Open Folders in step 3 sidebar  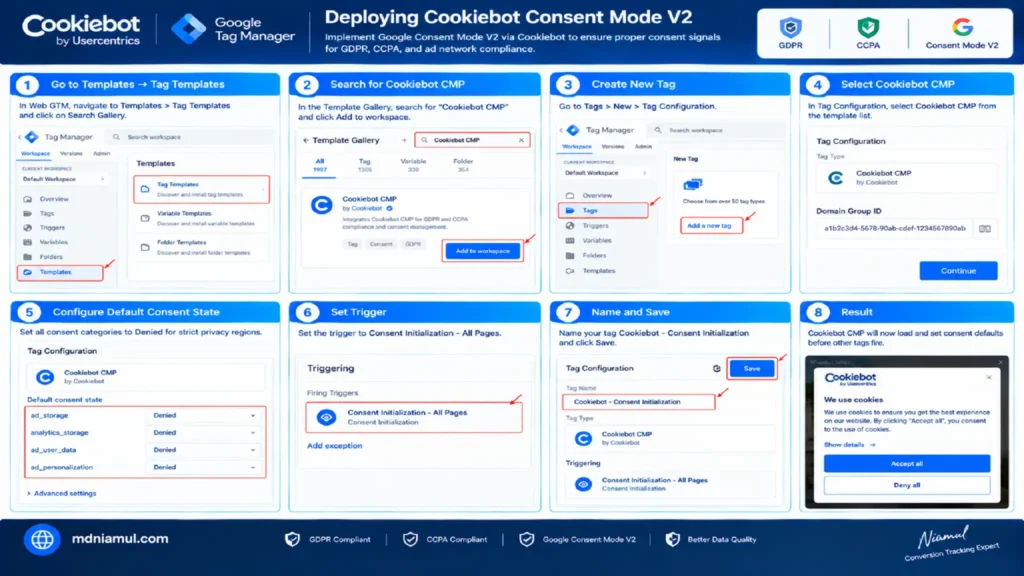tap(594, 255)
